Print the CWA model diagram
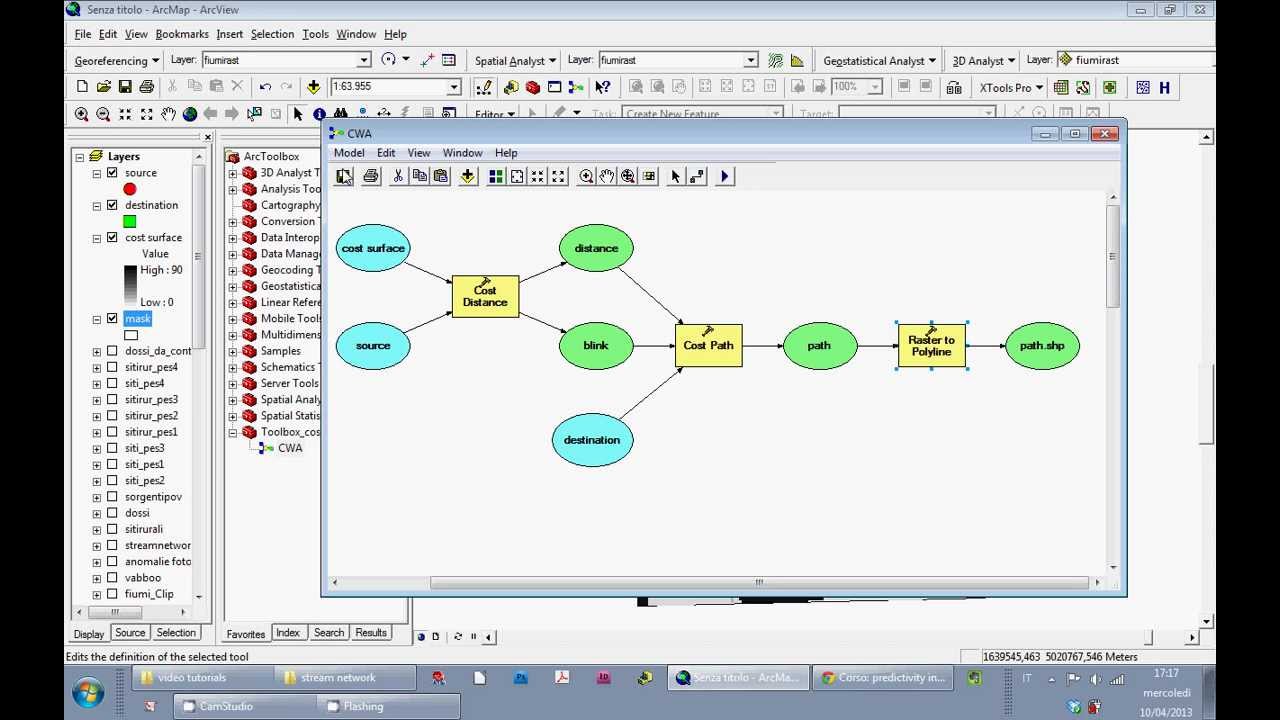The height and width of the screenshot is (720, 1280). [x=371, y=177]
